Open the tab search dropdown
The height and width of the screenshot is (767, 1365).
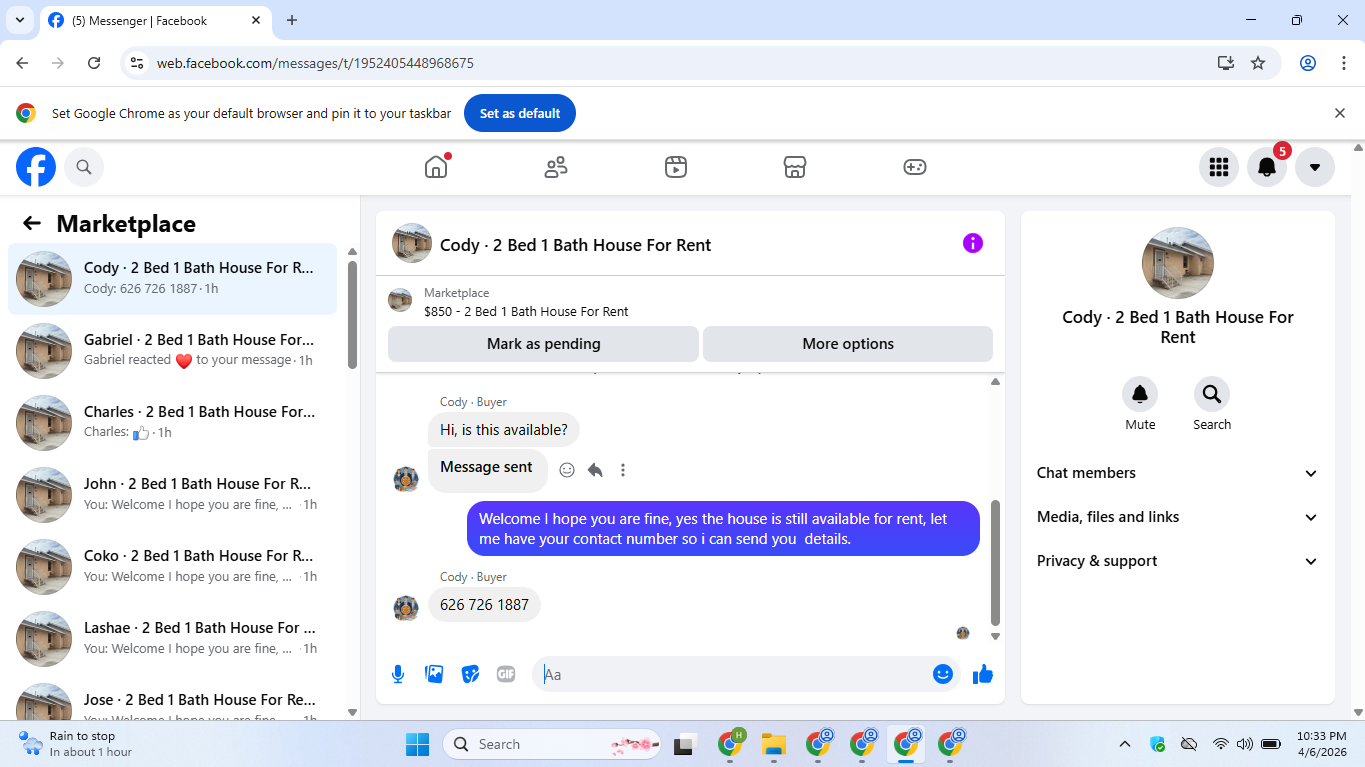pyautogui.click(x=19, y=20)
